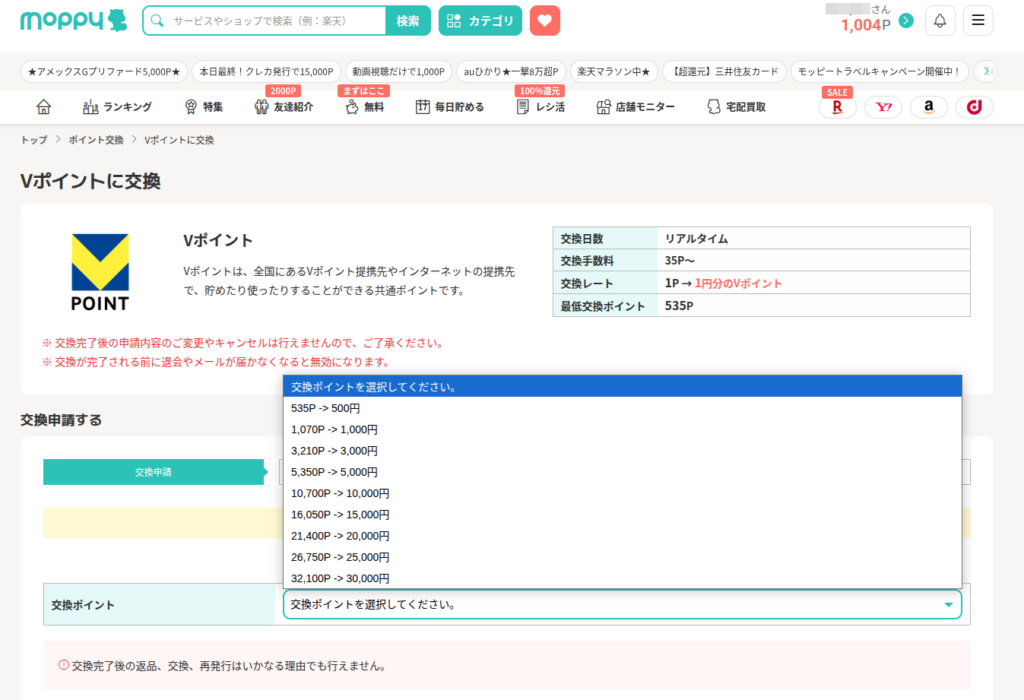Click ポイント交換 breadcrumb link
This screenshot has width=1024, height=700.
click(96, 140)
